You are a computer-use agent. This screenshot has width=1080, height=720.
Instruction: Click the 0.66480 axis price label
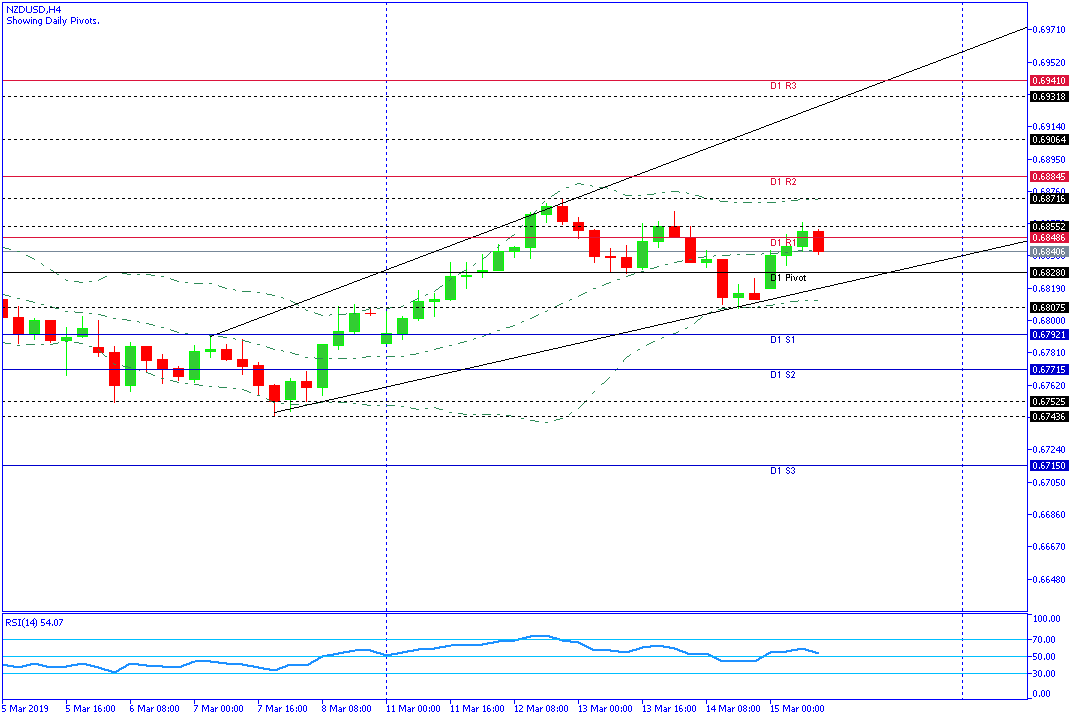(x=1050, y=579)
